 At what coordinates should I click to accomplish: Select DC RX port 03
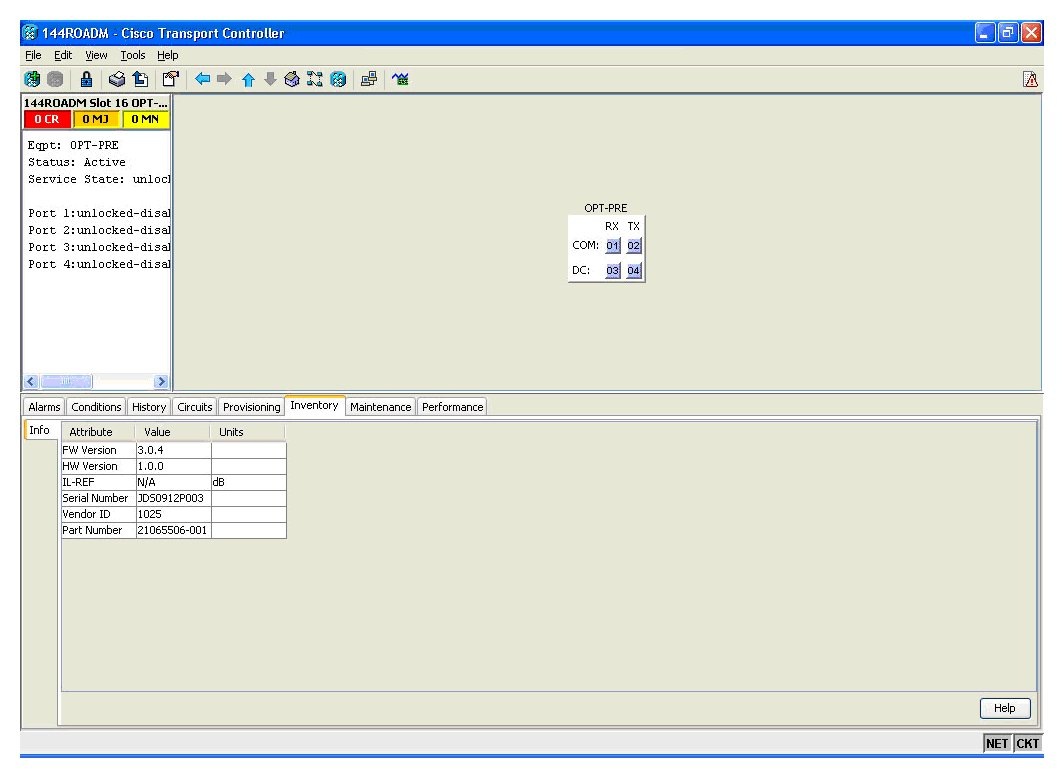[x=613, y=271]
